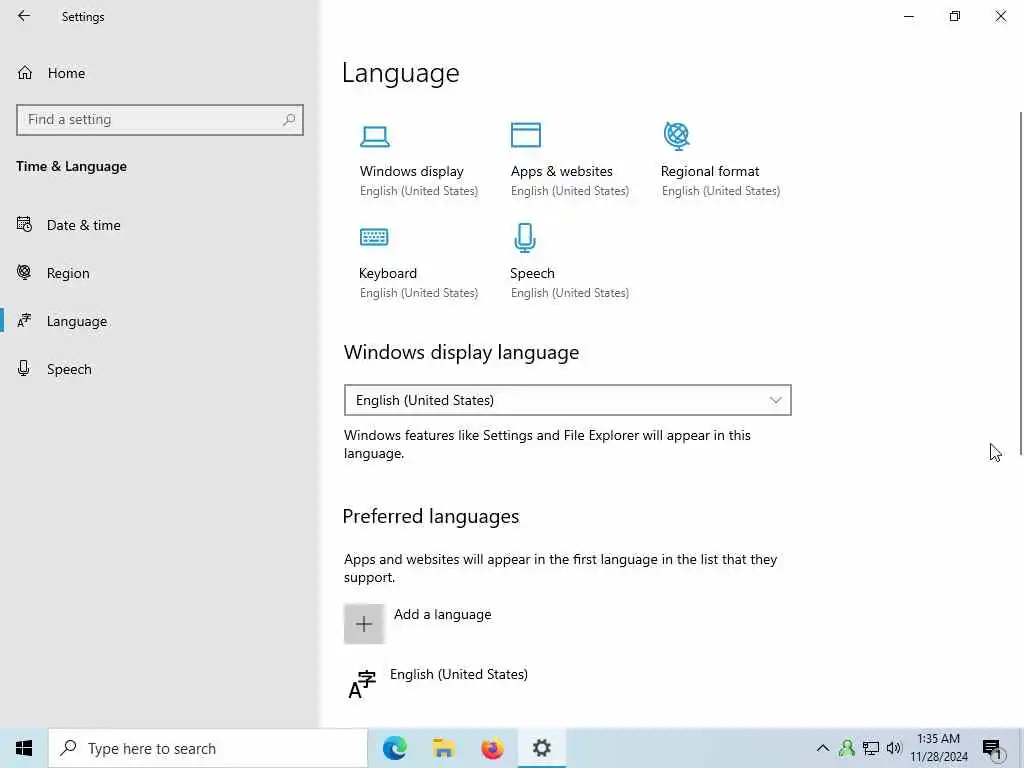Launch Firefox from taskbar
The height and width of the screenshot is (768, 1024).
pos(492,748)
